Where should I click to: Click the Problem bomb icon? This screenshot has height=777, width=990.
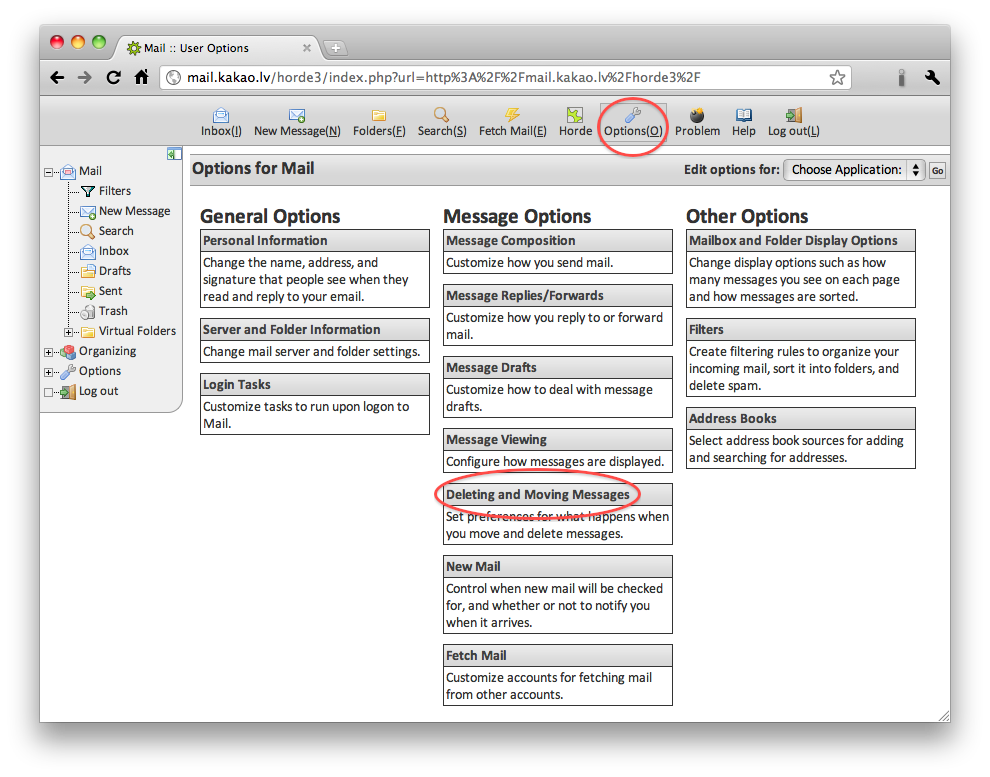click(697, 116)
